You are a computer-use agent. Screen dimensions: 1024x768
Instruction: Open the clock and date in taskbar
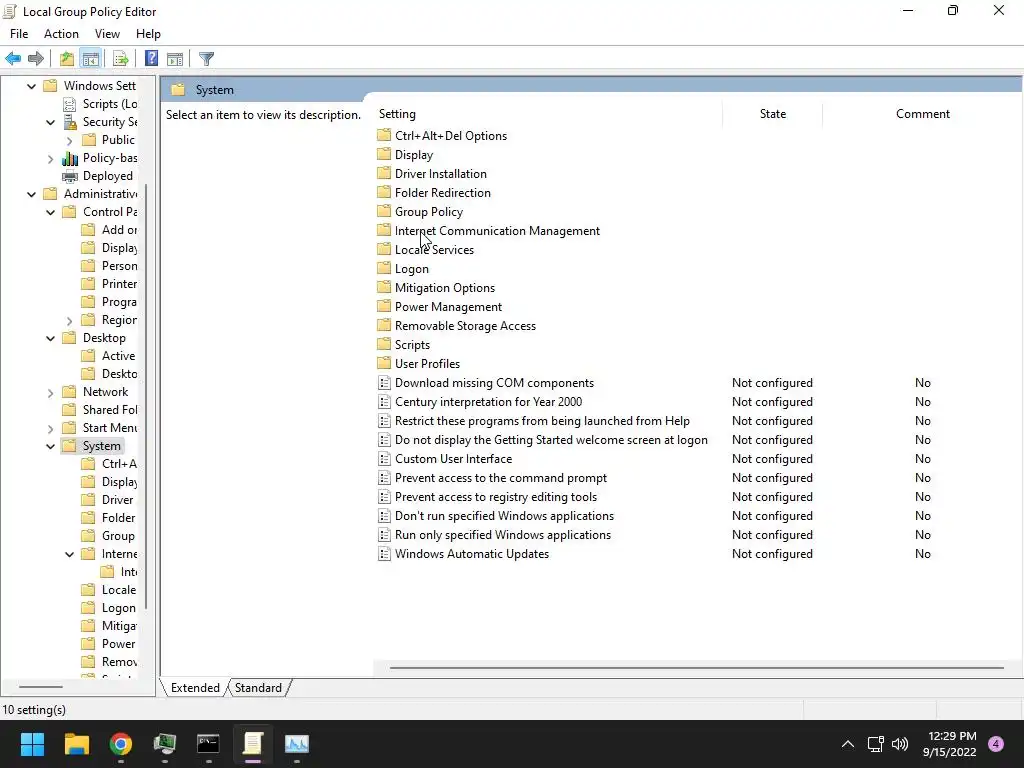pos(950,744)
